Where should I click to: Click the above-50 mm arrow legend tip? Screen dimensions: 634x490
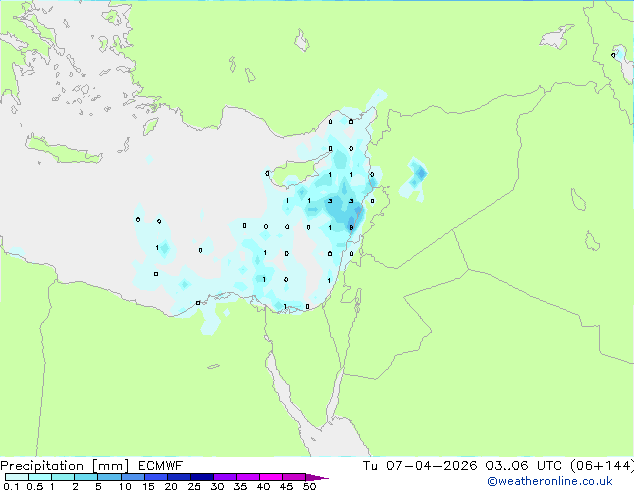[x=317, y=477]
